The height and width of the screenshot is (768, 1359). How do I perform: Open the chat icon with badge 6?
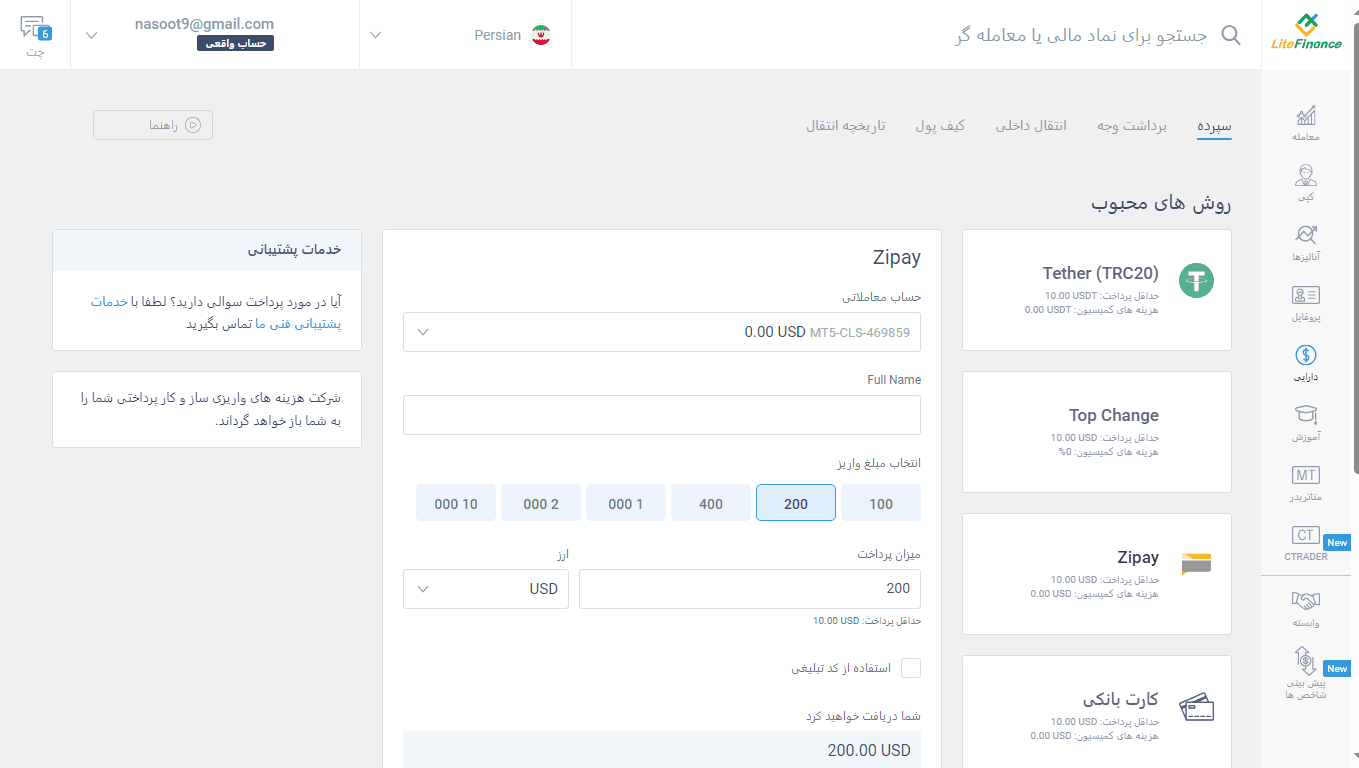35,28
